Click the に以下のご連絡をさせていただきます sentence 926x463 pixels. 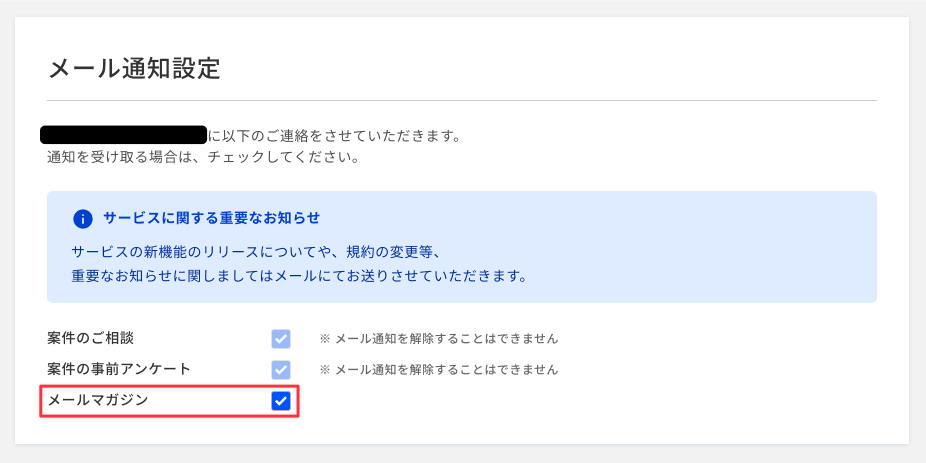(334, 136)
